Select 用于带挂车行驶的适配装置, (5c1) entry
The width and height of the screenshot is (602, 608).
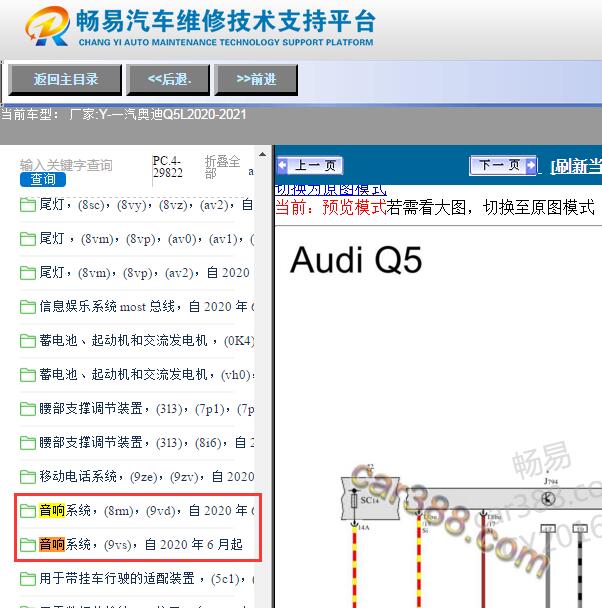[x=147, y=579]
